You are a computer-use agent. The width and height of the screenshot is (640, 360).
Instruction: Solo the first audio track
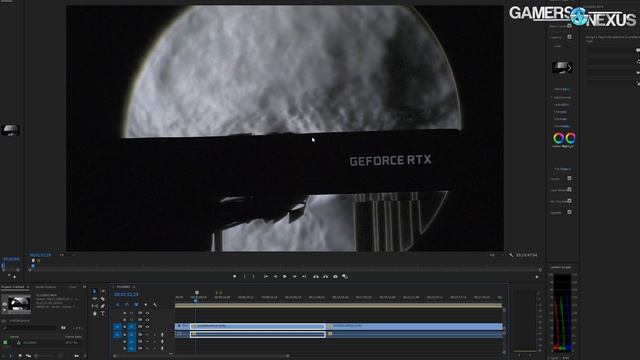154,335
